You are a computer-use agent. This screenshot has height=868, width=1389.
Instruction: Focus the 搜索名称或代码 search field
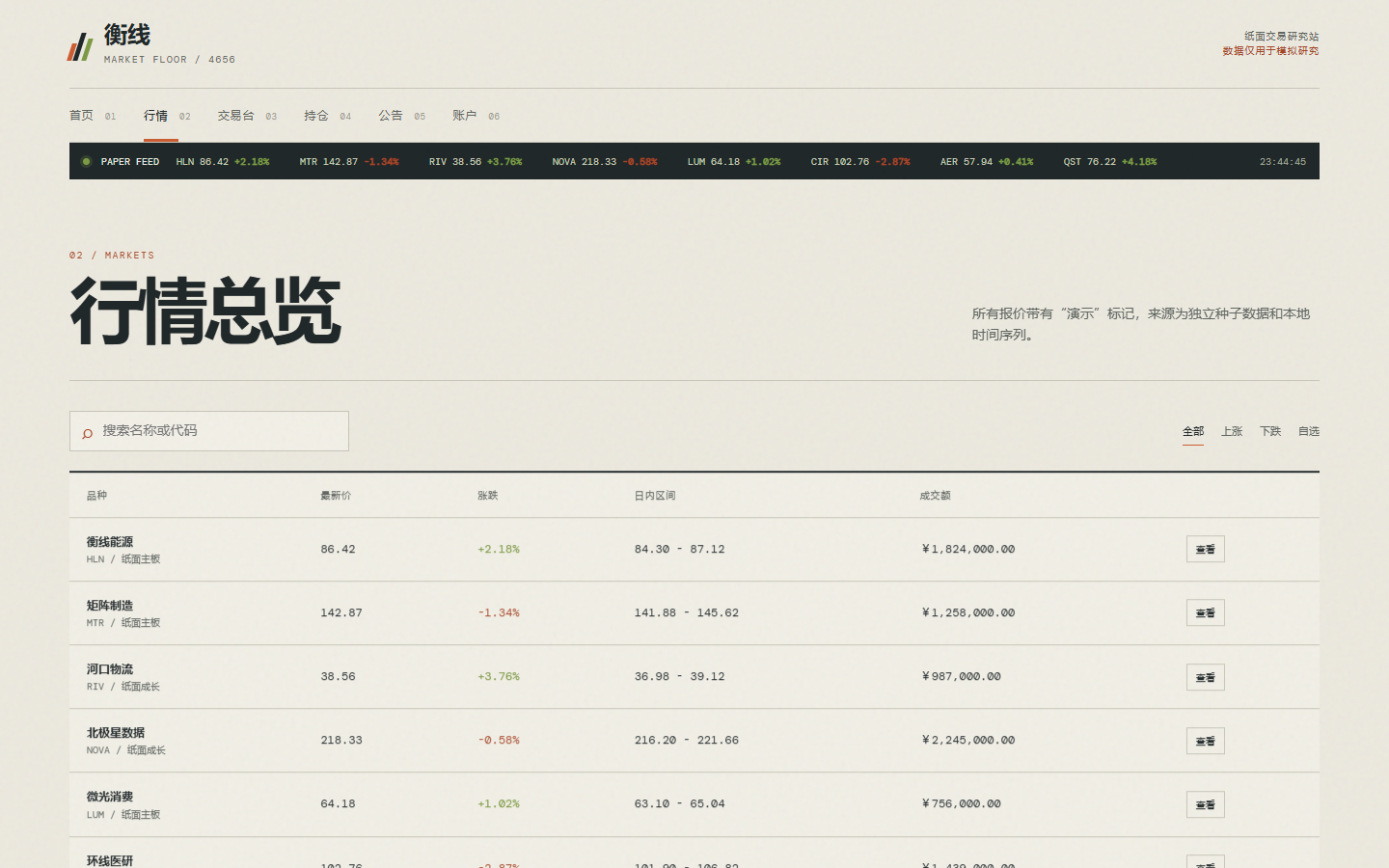click(209, 431)
